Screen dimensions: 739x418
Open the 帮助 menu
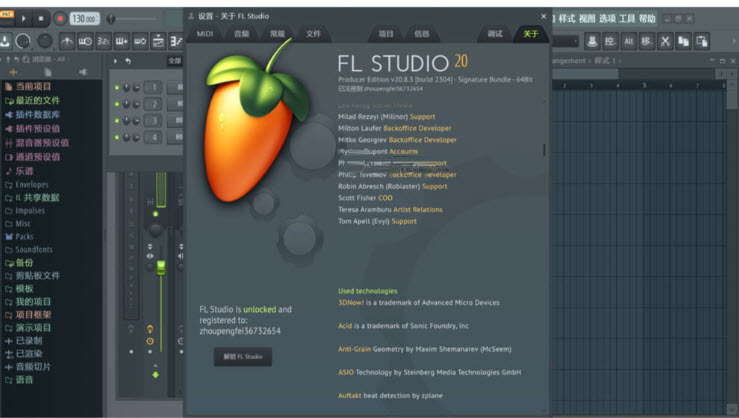[647, 18]
